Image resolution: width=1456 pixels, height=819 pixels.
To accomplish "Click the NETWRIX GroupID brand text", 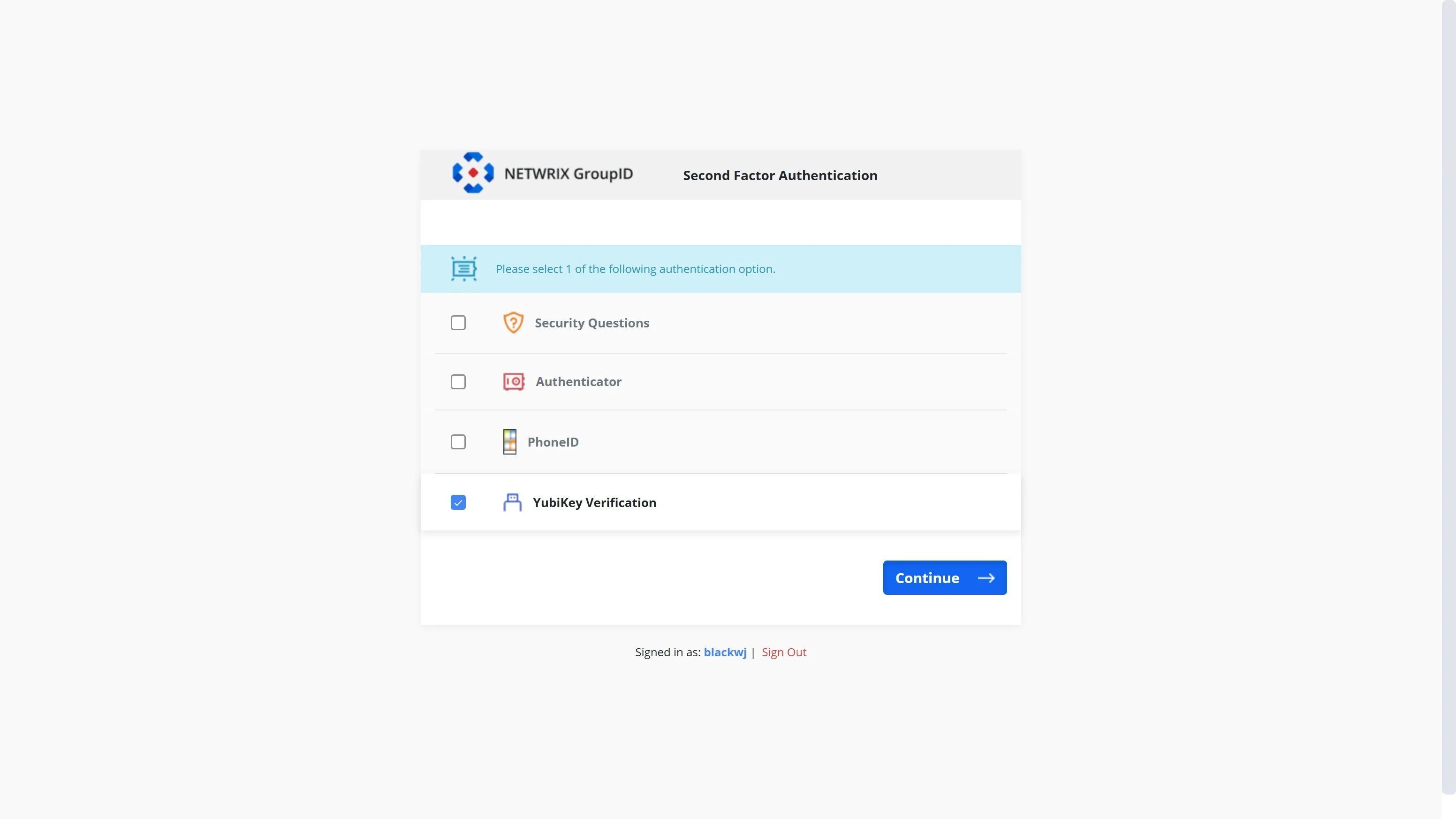I will [x=568, y=174].
